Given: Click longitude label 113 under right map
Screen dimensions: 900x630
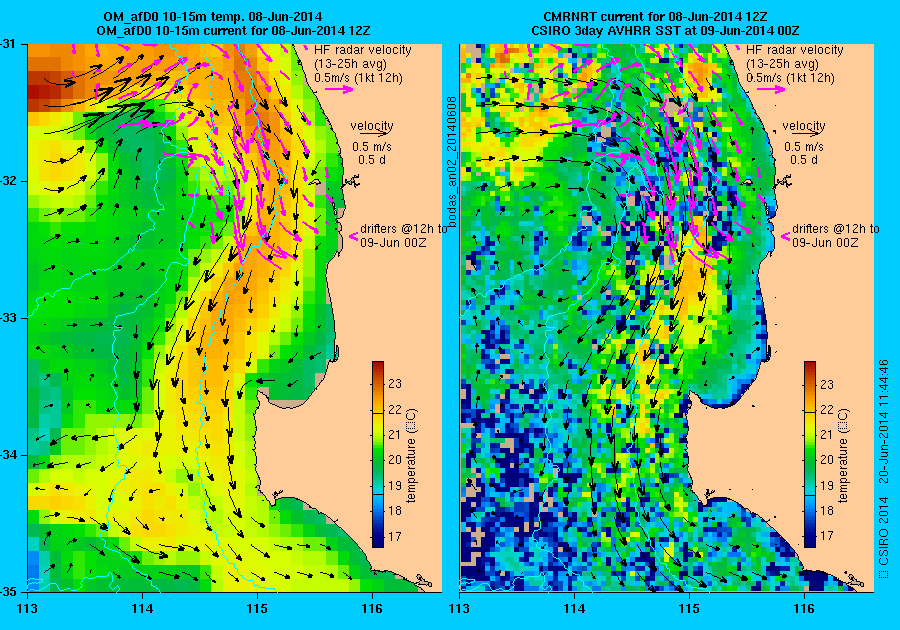Looking at the screenshot, I should tap(460, 609).
